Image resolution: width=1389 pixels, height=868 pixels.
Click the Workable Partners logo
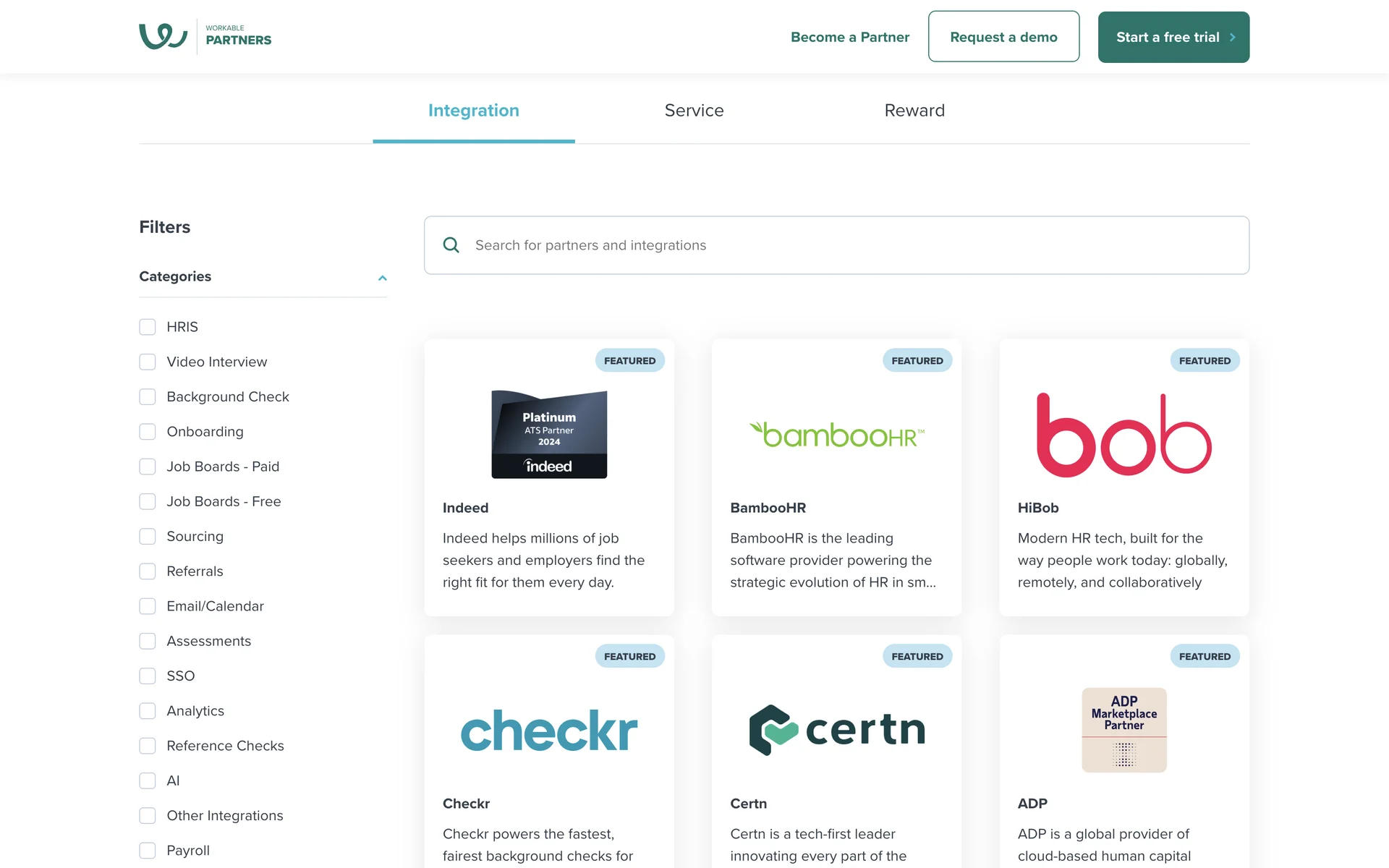tap(205, 36)
